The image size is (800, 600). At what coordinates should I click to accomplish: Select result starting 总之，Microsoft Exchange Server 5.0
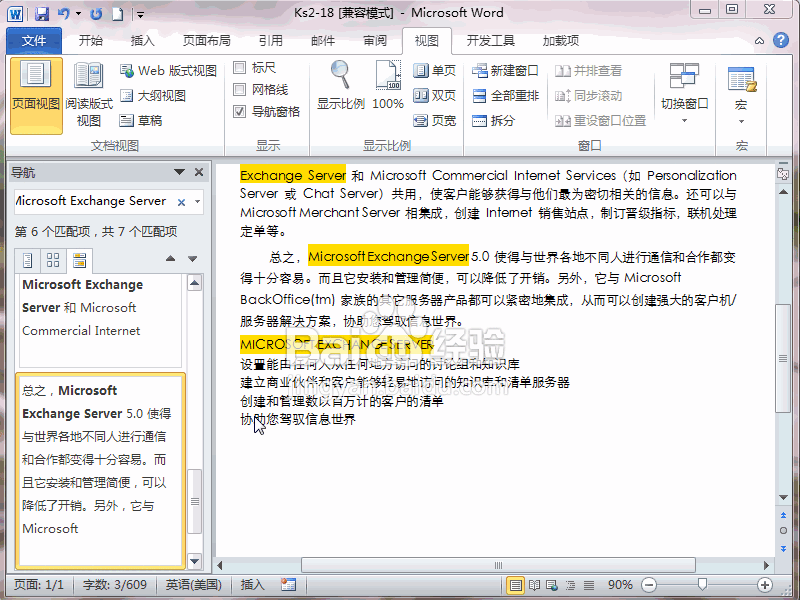101,471
